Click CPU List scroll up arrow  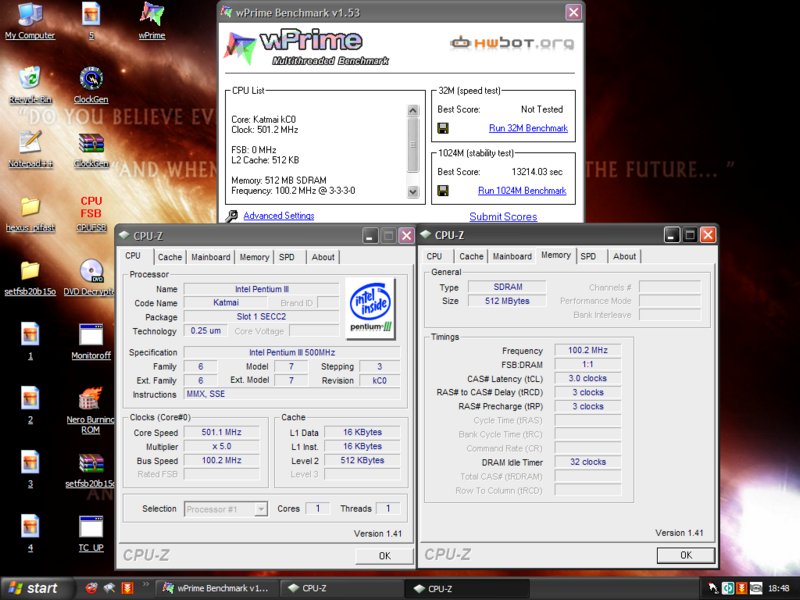413,110
